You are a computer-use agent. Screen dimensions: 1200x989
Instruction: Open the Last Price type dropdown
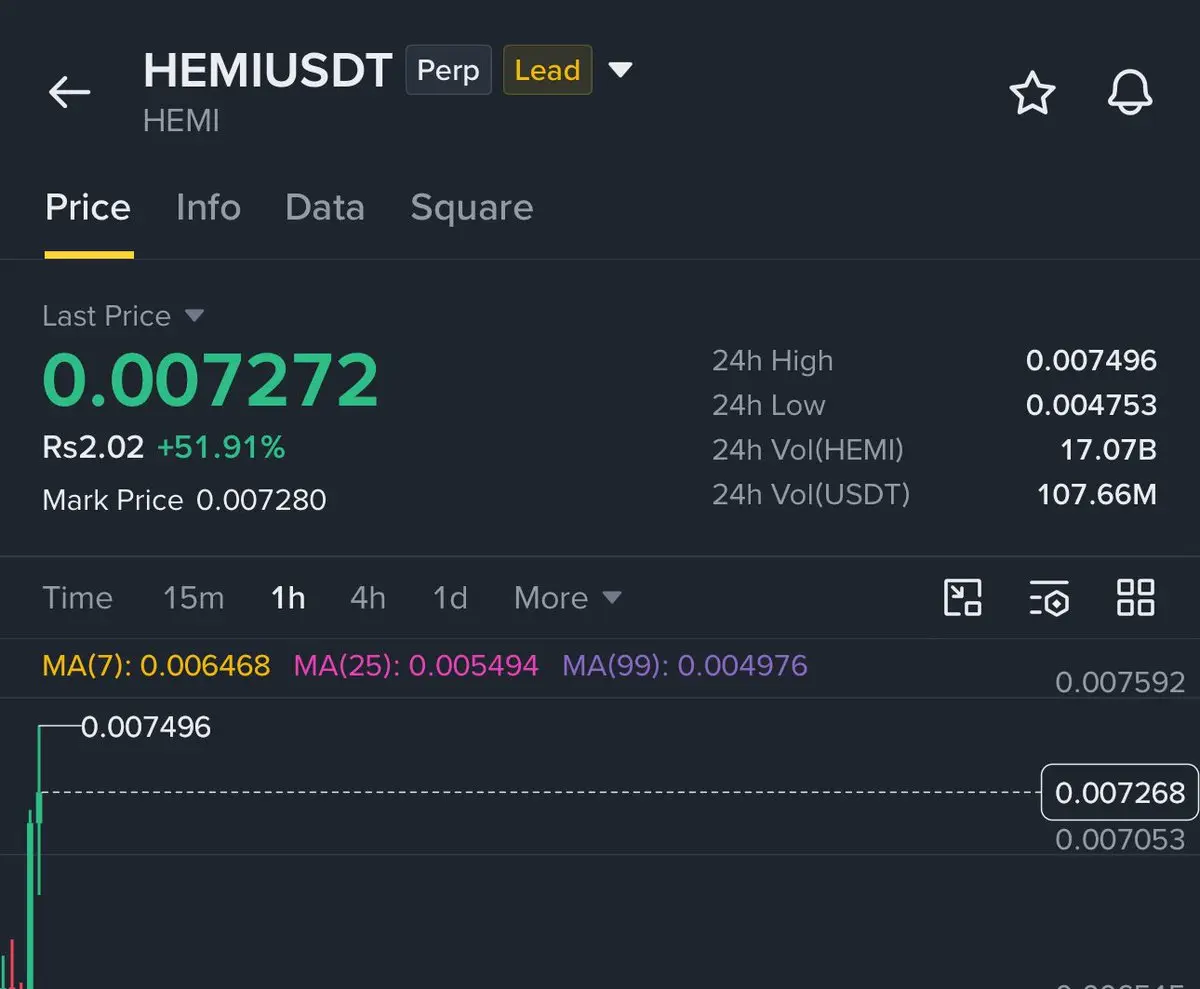195,316
